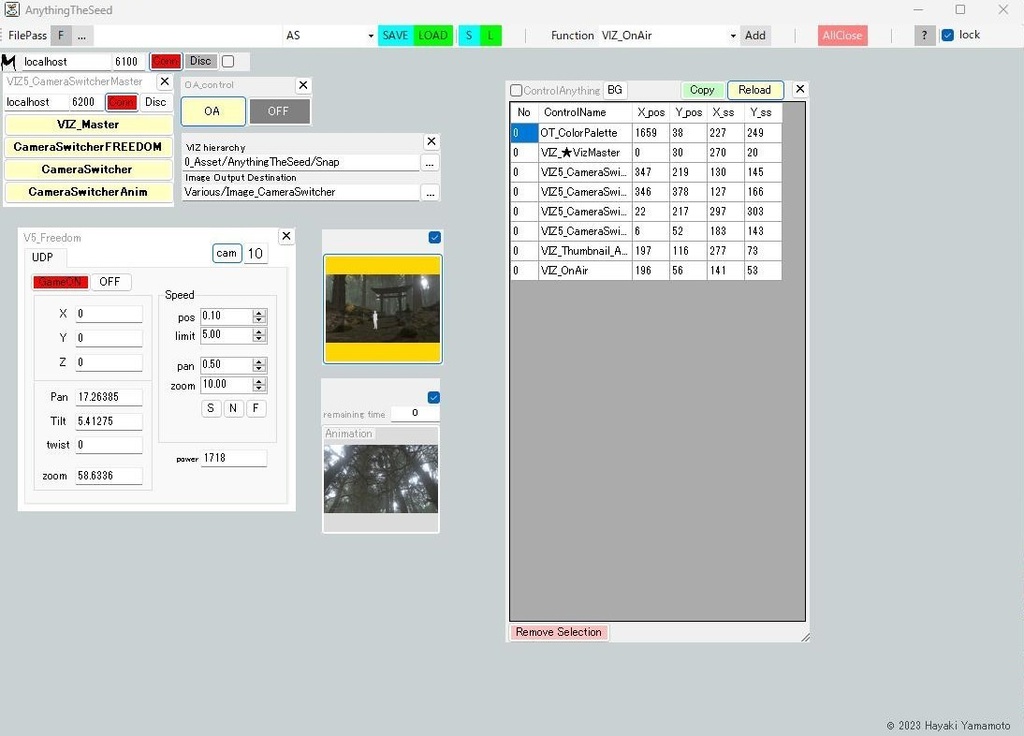1024x736 pixels.
Task: Close the V5_Freedom panel
Action: point(286,236)
